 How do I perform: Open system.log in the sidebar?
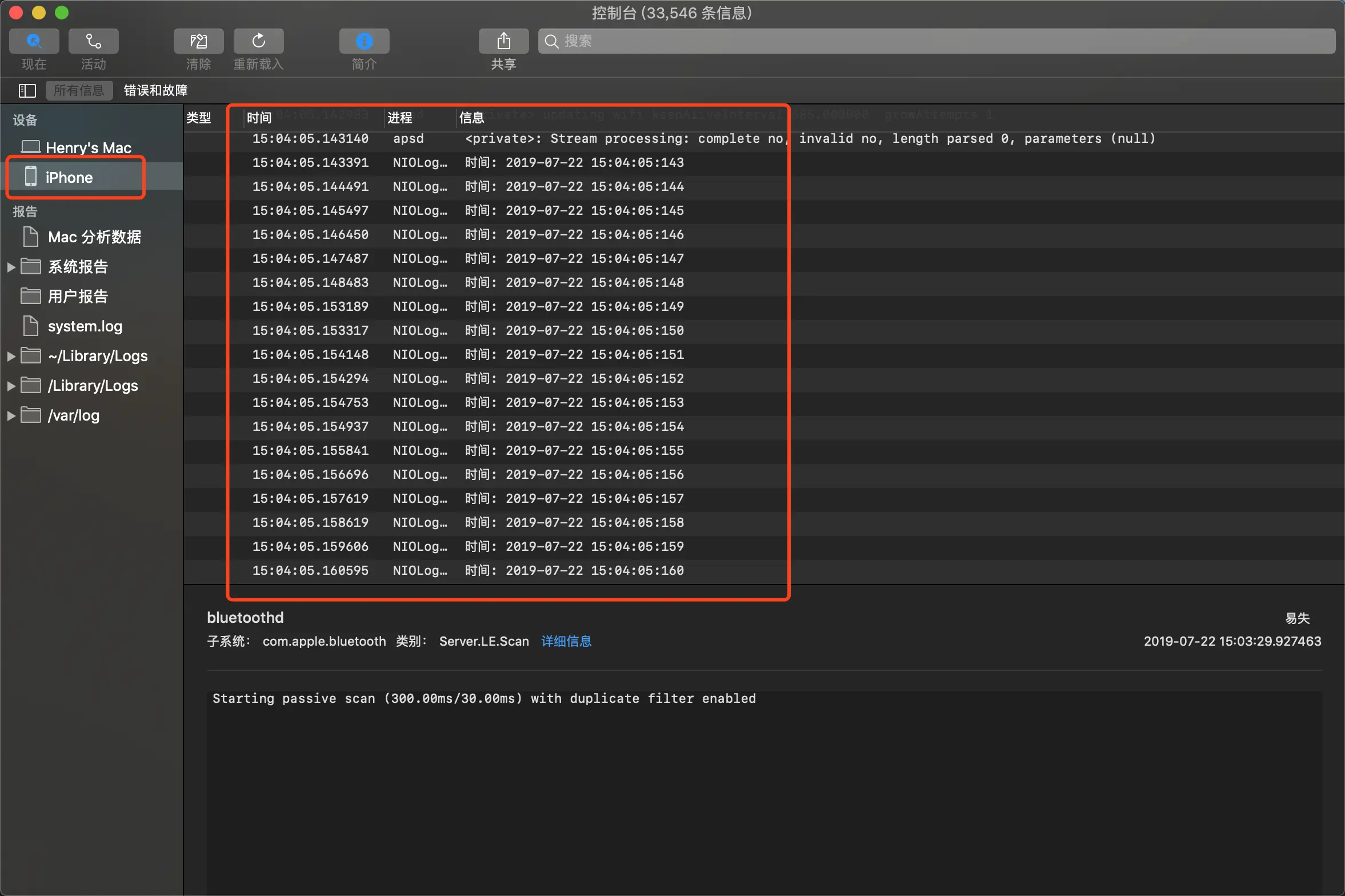(85, 326)
